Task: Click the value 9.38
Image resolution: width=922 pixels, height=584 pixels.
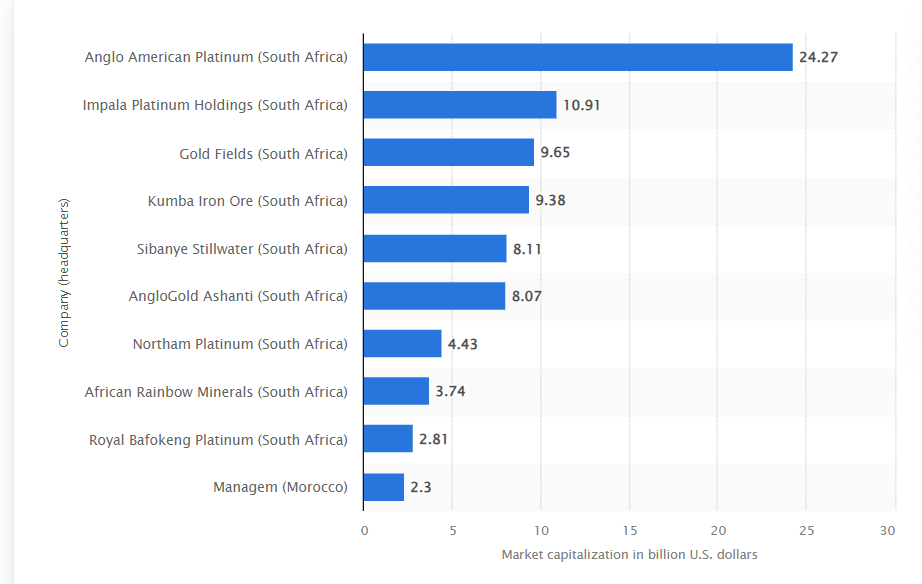Action: point(550,201)
